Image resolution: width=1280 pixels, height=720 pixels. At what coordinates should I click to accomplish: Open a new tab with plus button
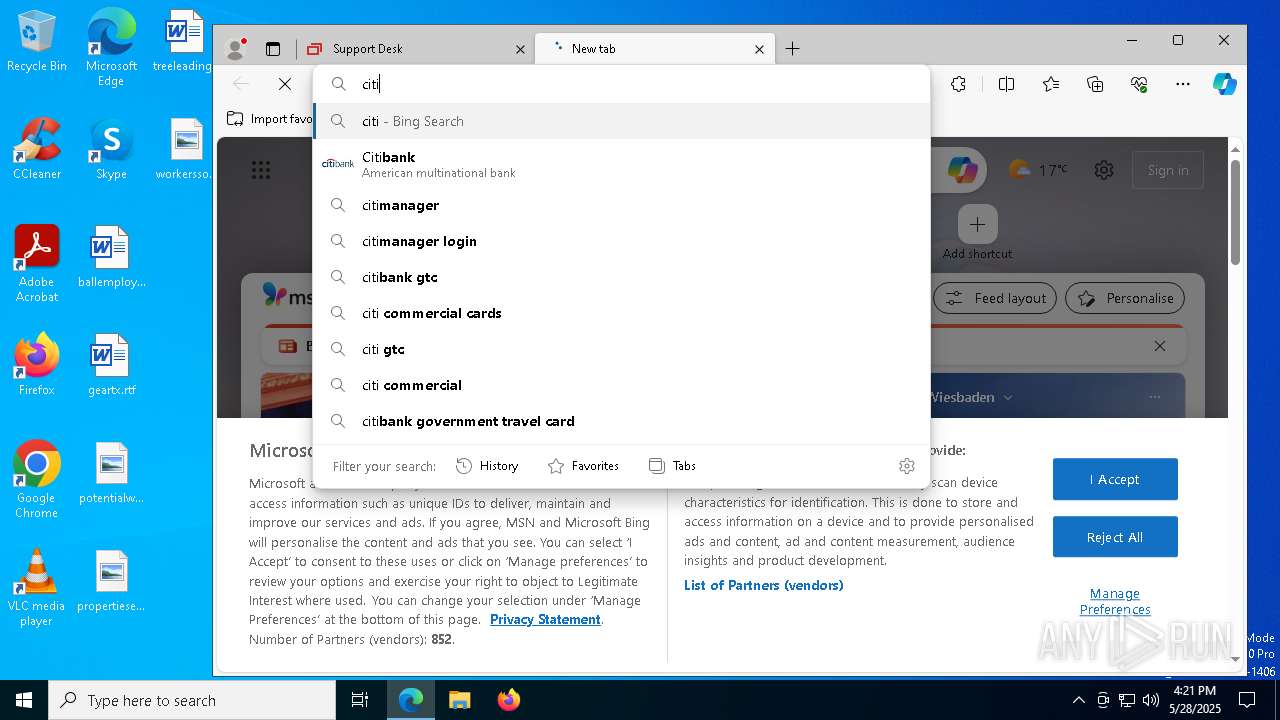pos(792,48)
